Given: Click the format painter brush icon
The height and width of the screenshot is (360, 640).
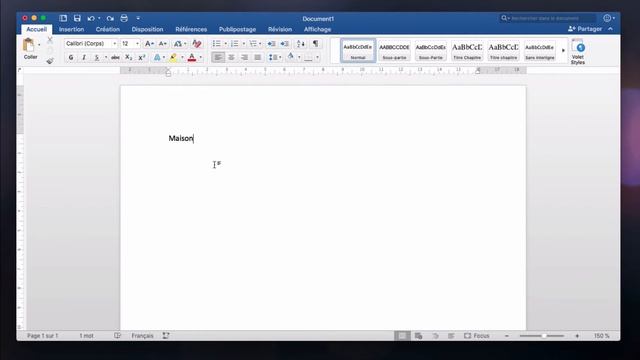Looking at the screenshot, I should [50, 61].
